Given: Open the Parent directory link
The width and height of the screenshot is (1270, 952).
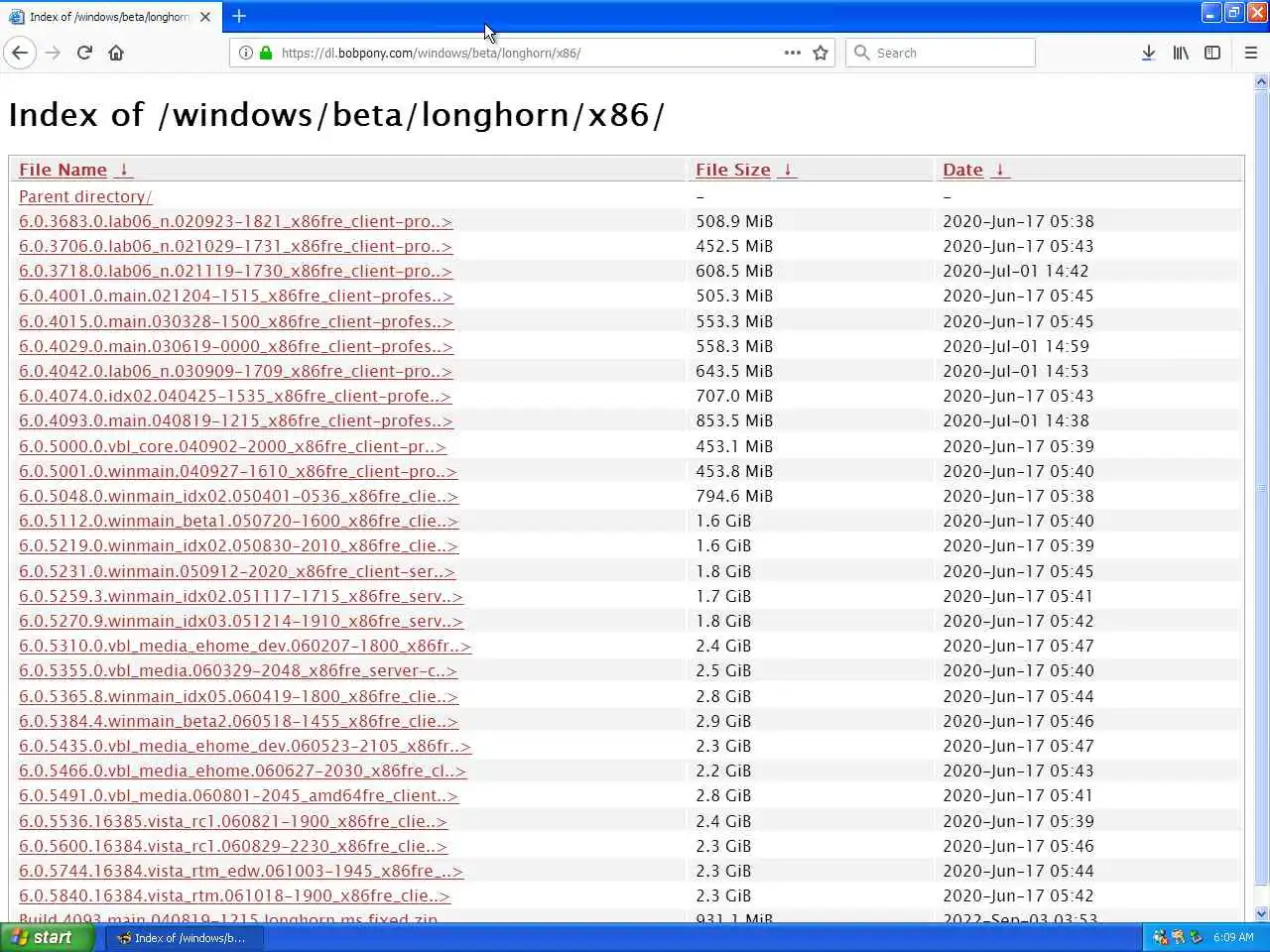Looking at the screenshot, I should (85, 196).
